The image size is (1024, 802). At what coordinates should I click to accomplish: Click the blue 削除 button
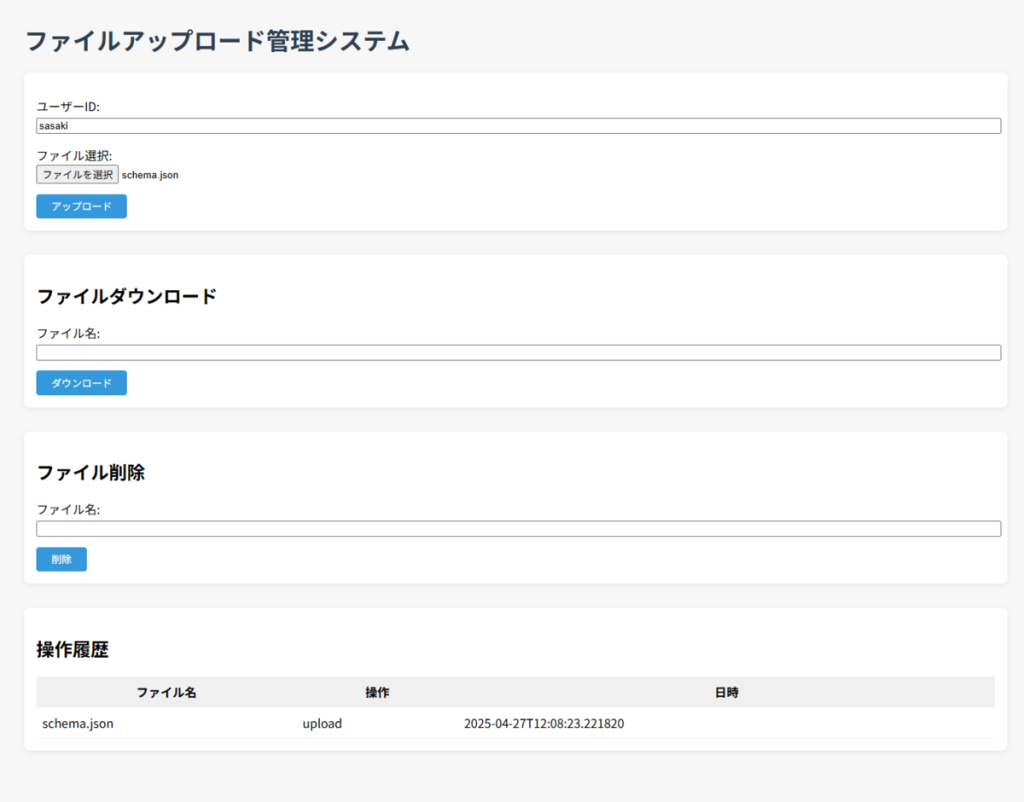pyautogui.click(x=61, y=559)
